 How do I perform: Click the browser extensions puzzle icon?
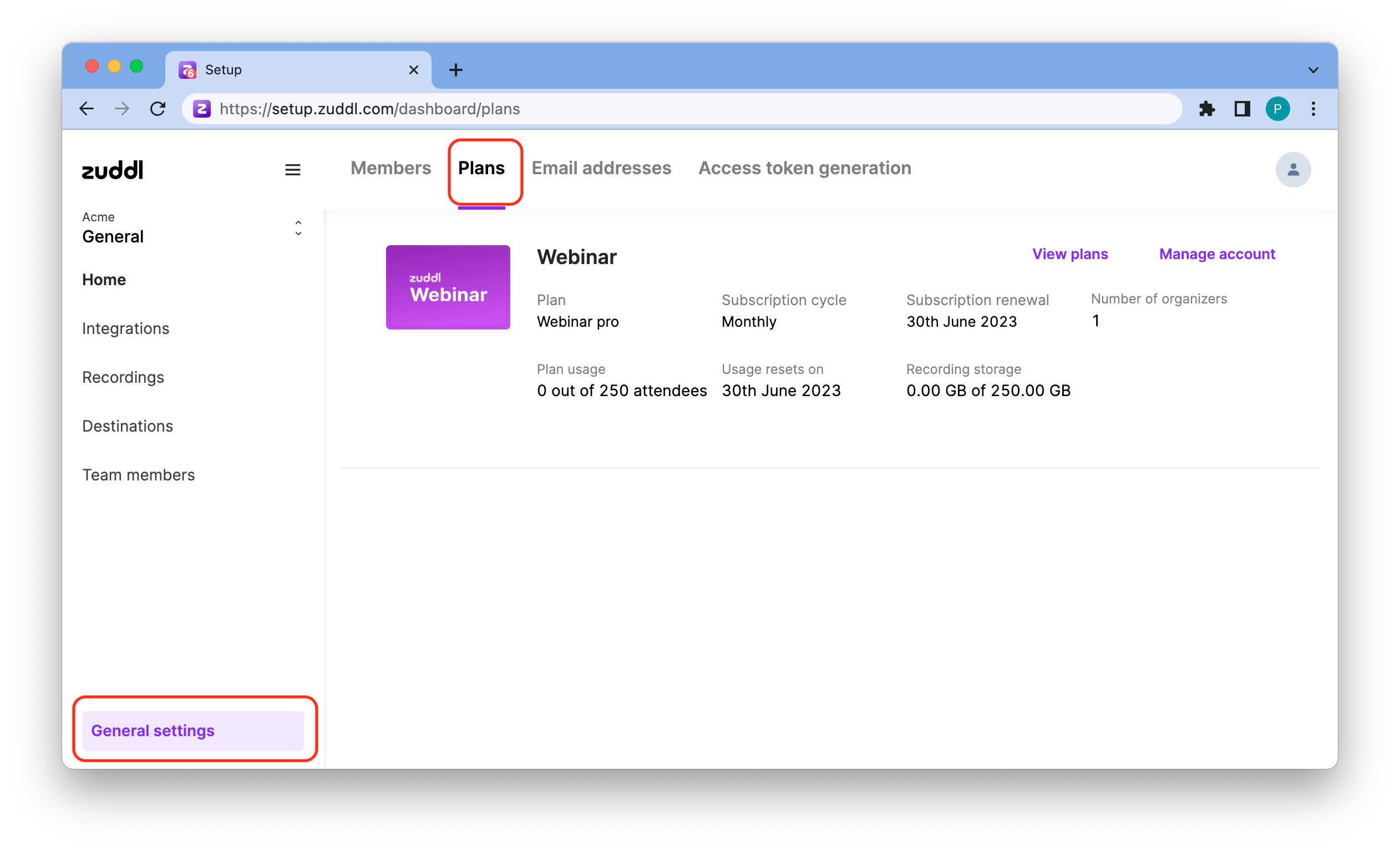(1206, 109)
